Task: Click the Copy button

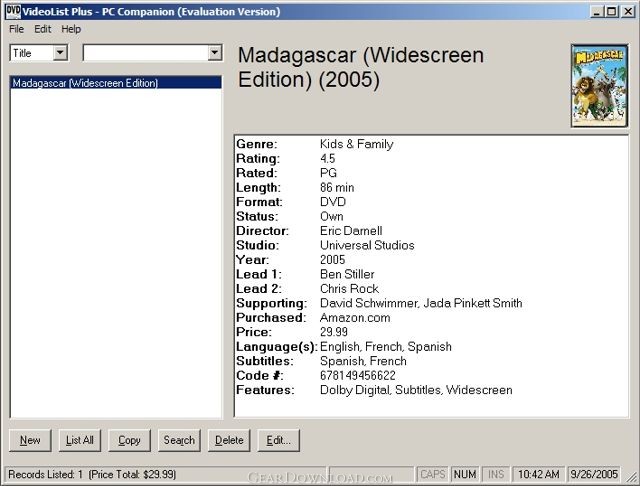Action: point(129,440)
